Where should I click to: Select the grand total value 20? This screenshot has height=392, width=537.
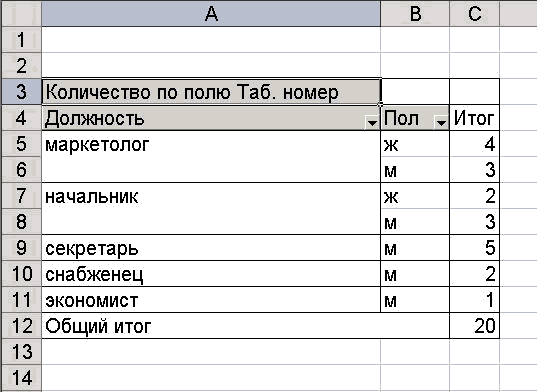click(475, 326)
